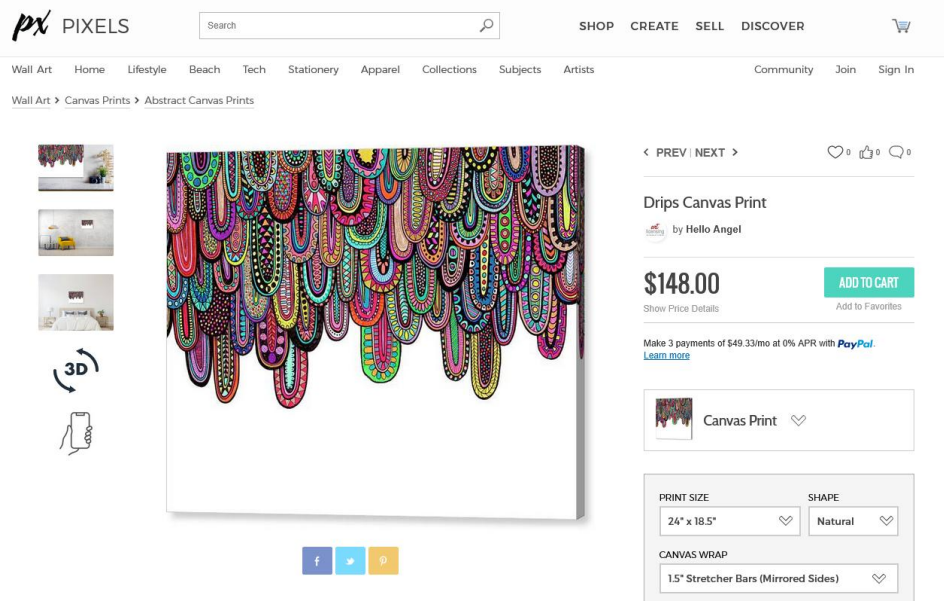This screenshot has height=616, width=944.
Task: Open the SHOP menu
Action: pos(597,26)
